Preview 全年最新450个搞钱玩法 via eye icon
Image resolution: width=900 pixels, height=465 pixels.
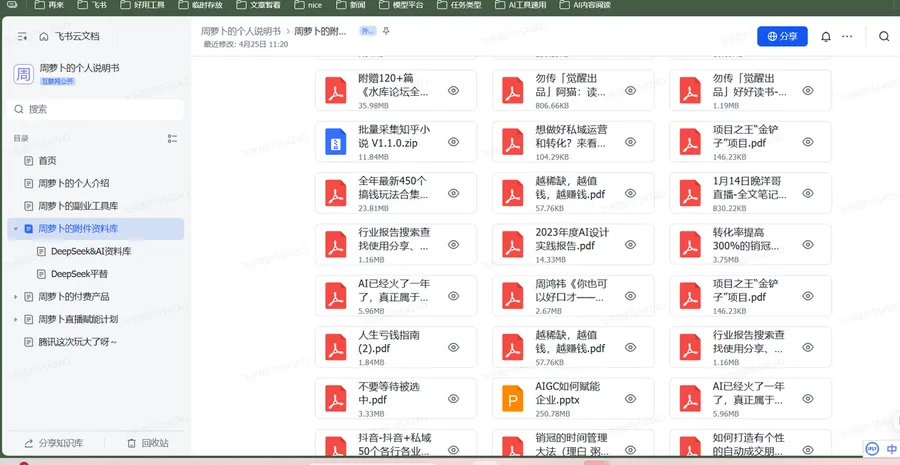coord(453,193)
